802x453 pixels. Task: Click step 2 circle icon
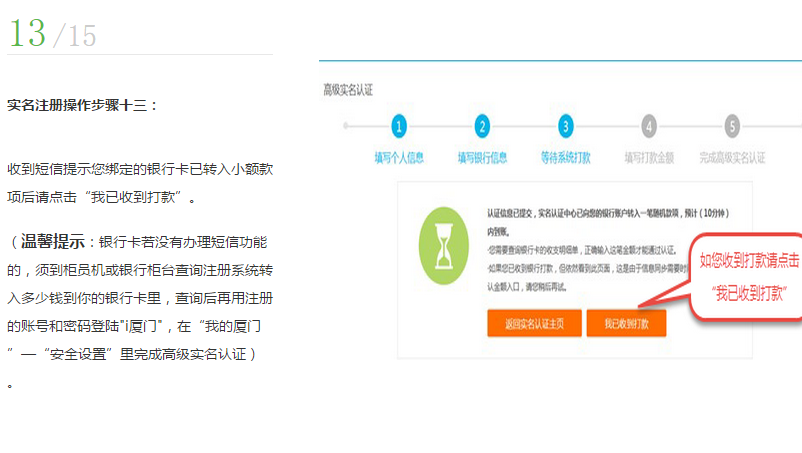click(x=482, y=126)
